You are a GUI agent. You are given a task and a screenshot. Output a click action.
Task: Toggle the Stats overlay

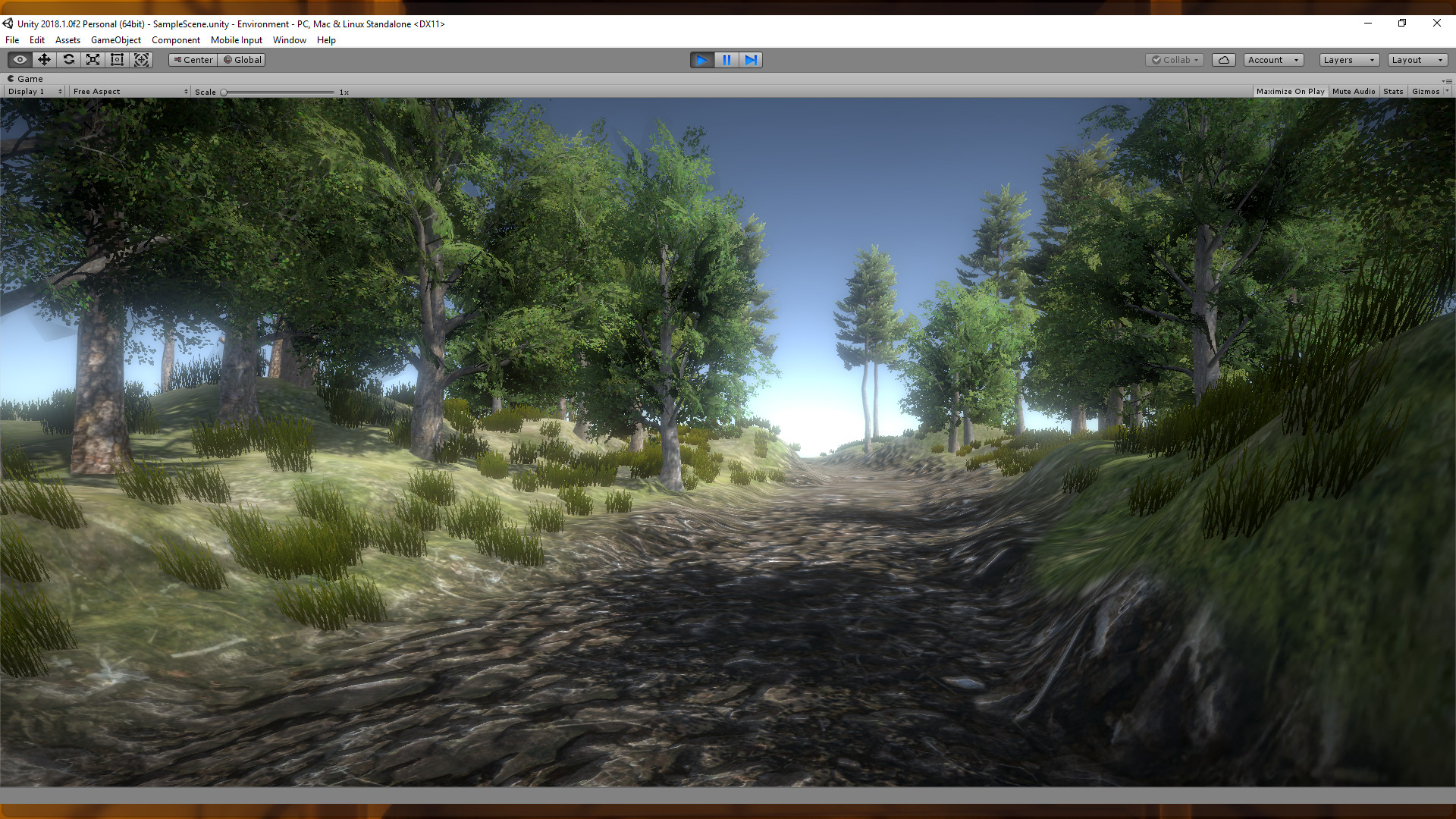[1393, 92]
